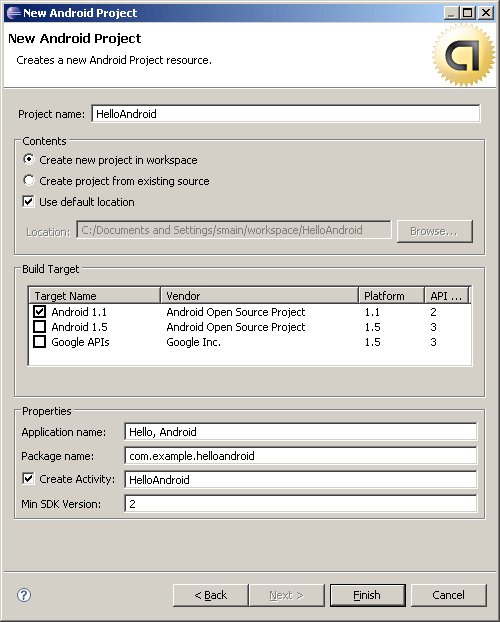Click the Package name field
This screenshot has height=622, width=500.
(301, 456)
